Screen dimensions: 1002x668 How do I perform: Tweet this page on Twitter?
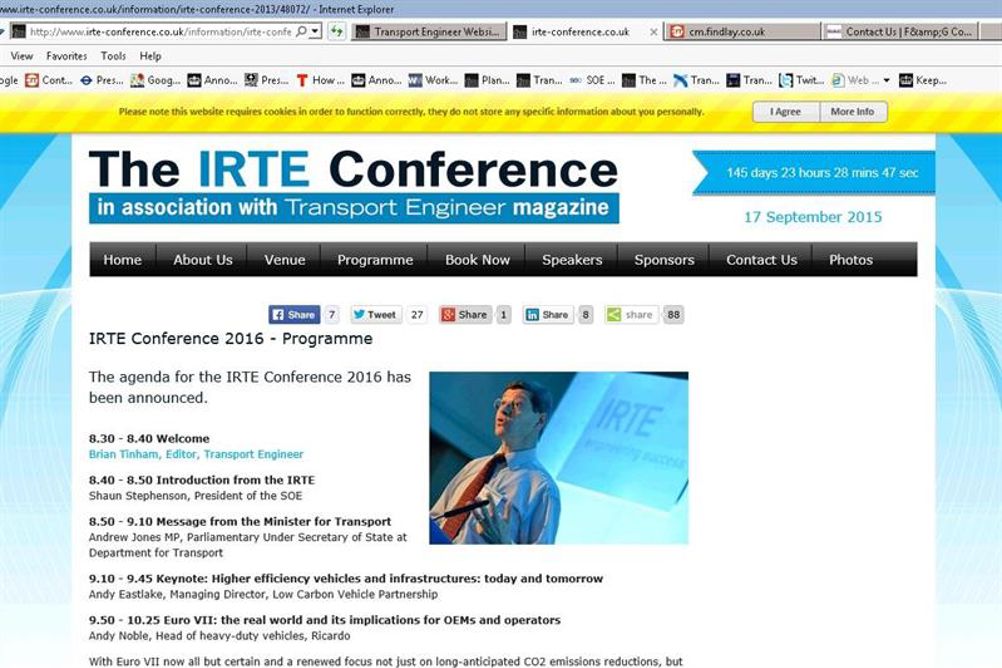coord(375,315)
